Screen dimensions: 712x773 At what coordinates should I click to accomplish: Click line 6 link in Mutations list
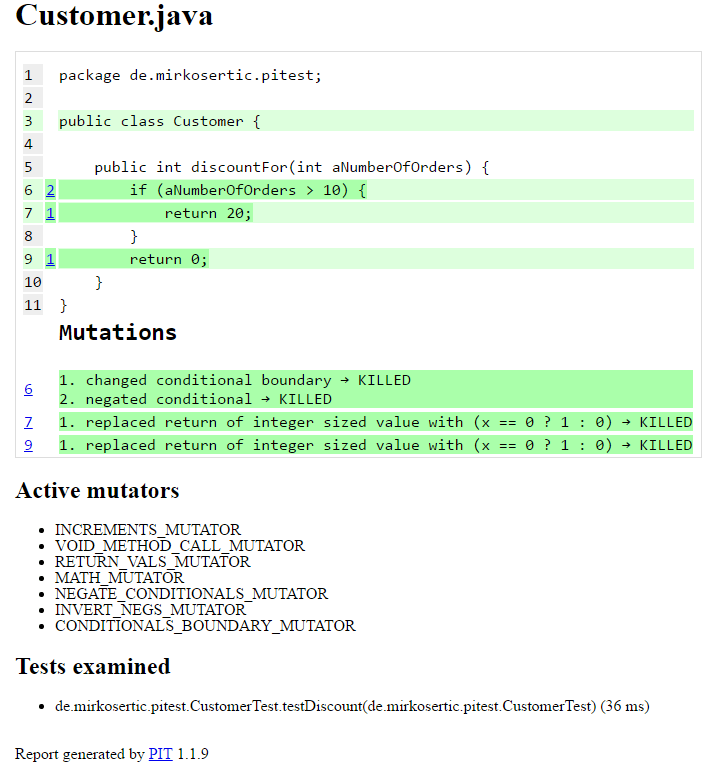pyautogui.click(x=29, y=389)
